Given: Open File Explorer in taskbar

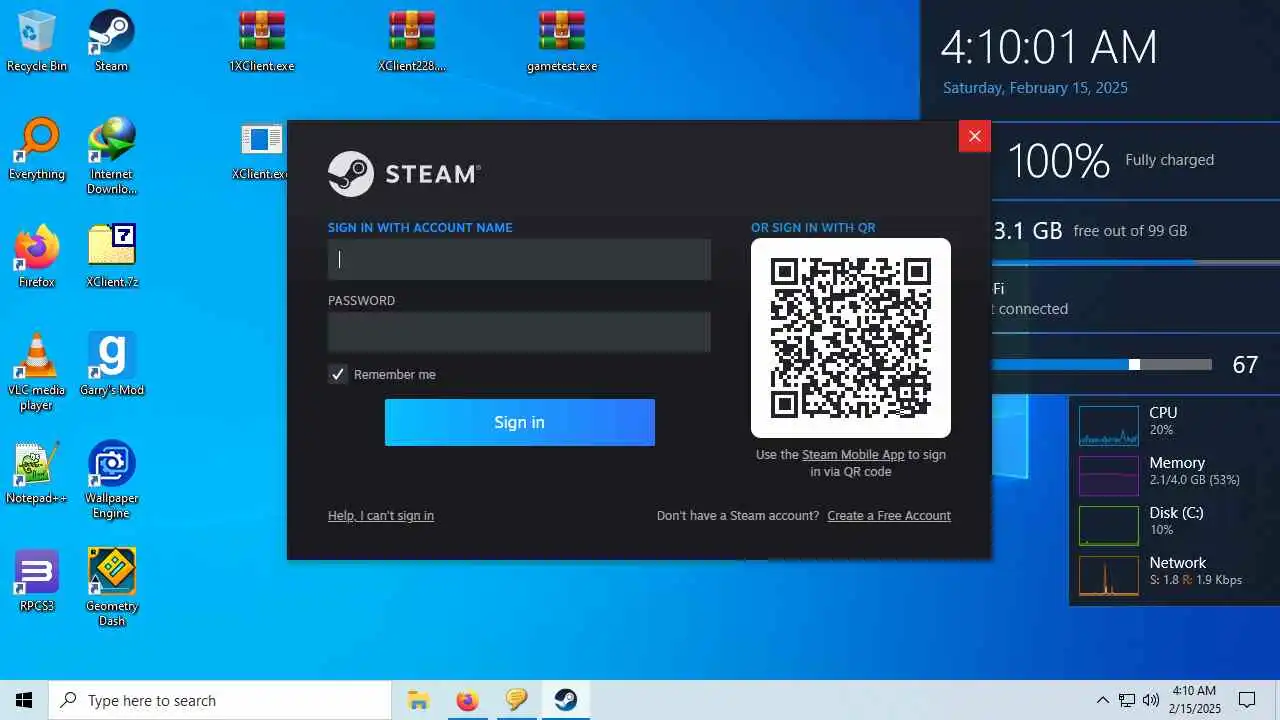Looking at the screenshot, I should click(418, 700).
